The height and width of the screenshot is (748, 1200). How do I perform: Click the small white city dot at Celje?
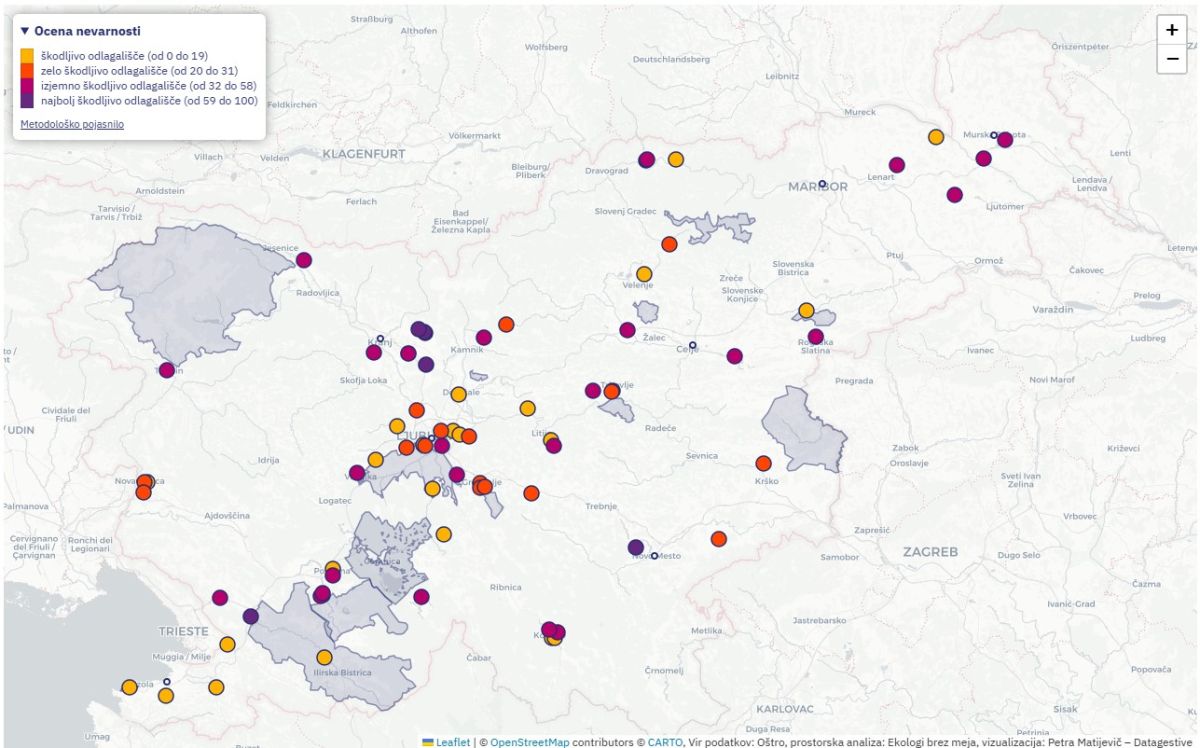point(692,345)
